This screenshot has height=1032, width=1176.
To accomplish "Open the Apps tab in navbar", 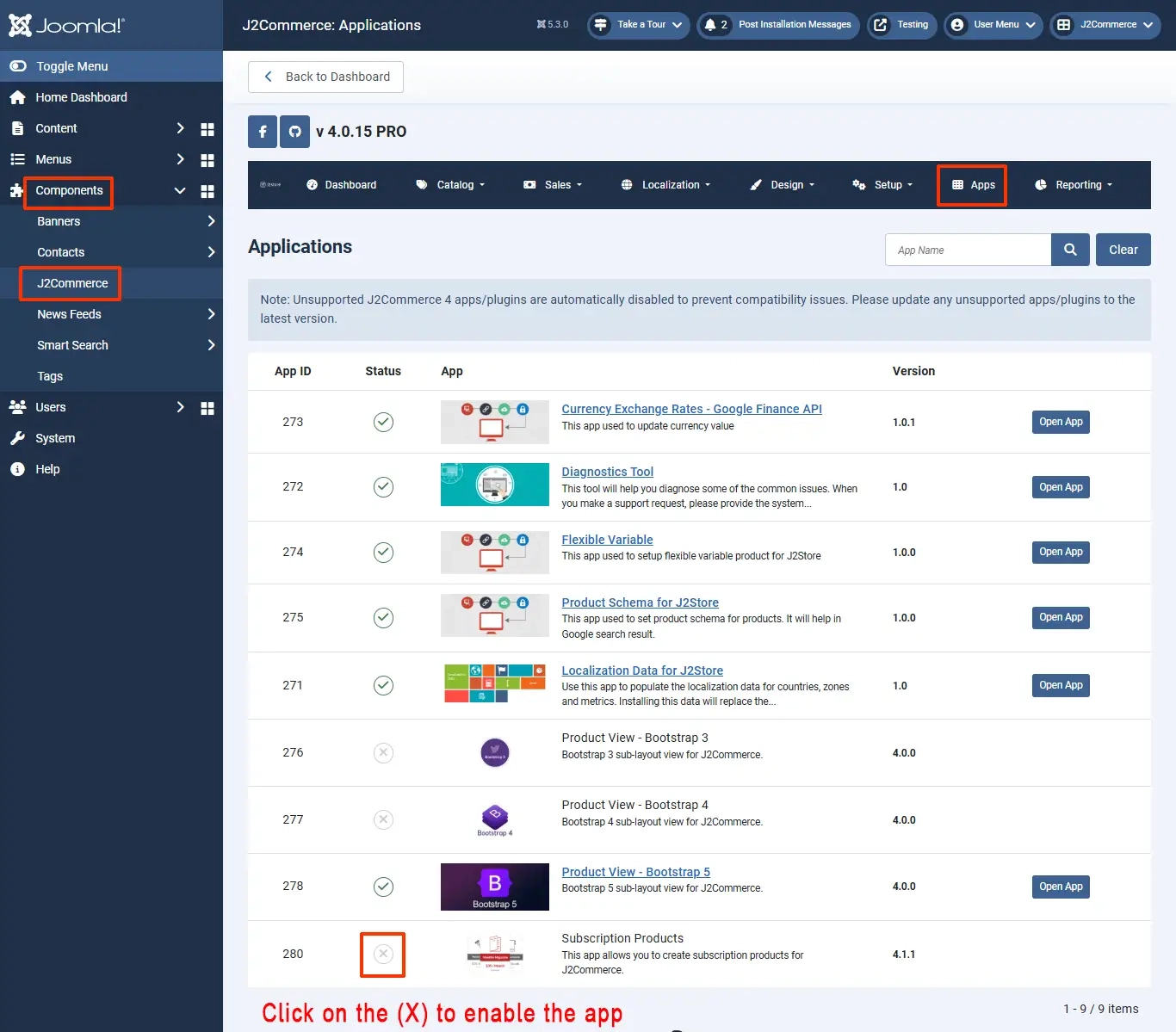I will 973,185.
